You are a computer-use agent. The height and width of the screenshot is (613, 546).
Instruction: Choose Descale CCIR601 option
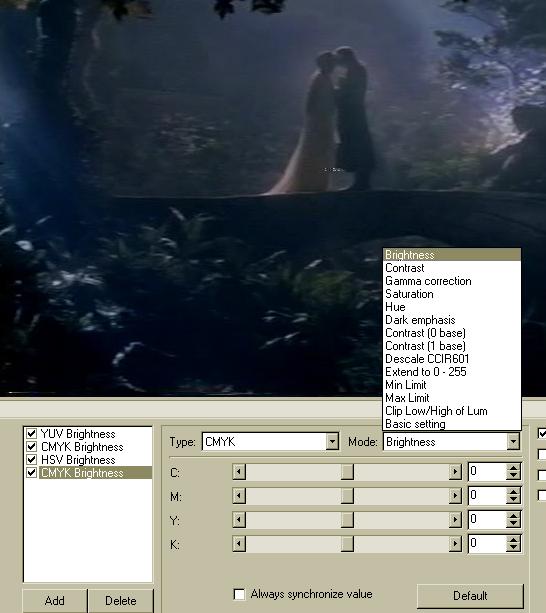coord(451,359)
